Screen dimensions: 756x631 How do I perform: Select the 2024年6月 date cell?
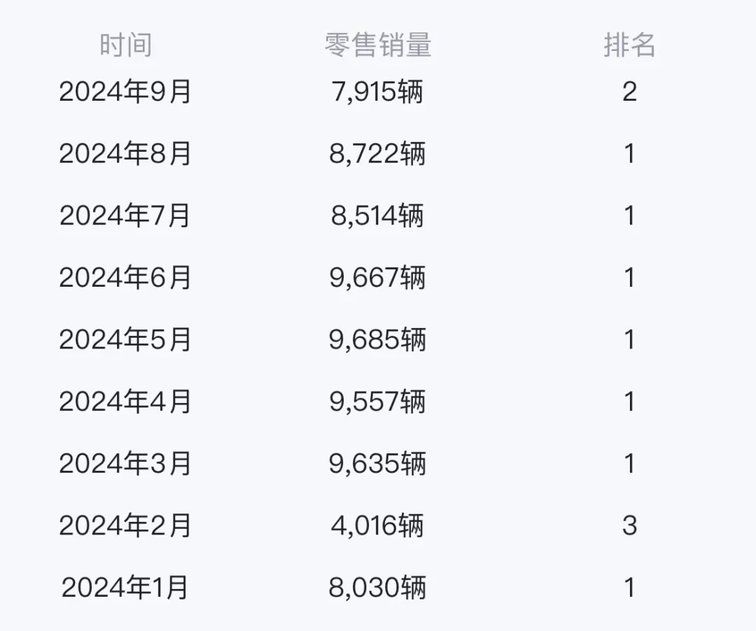click(x=125, y=278)
